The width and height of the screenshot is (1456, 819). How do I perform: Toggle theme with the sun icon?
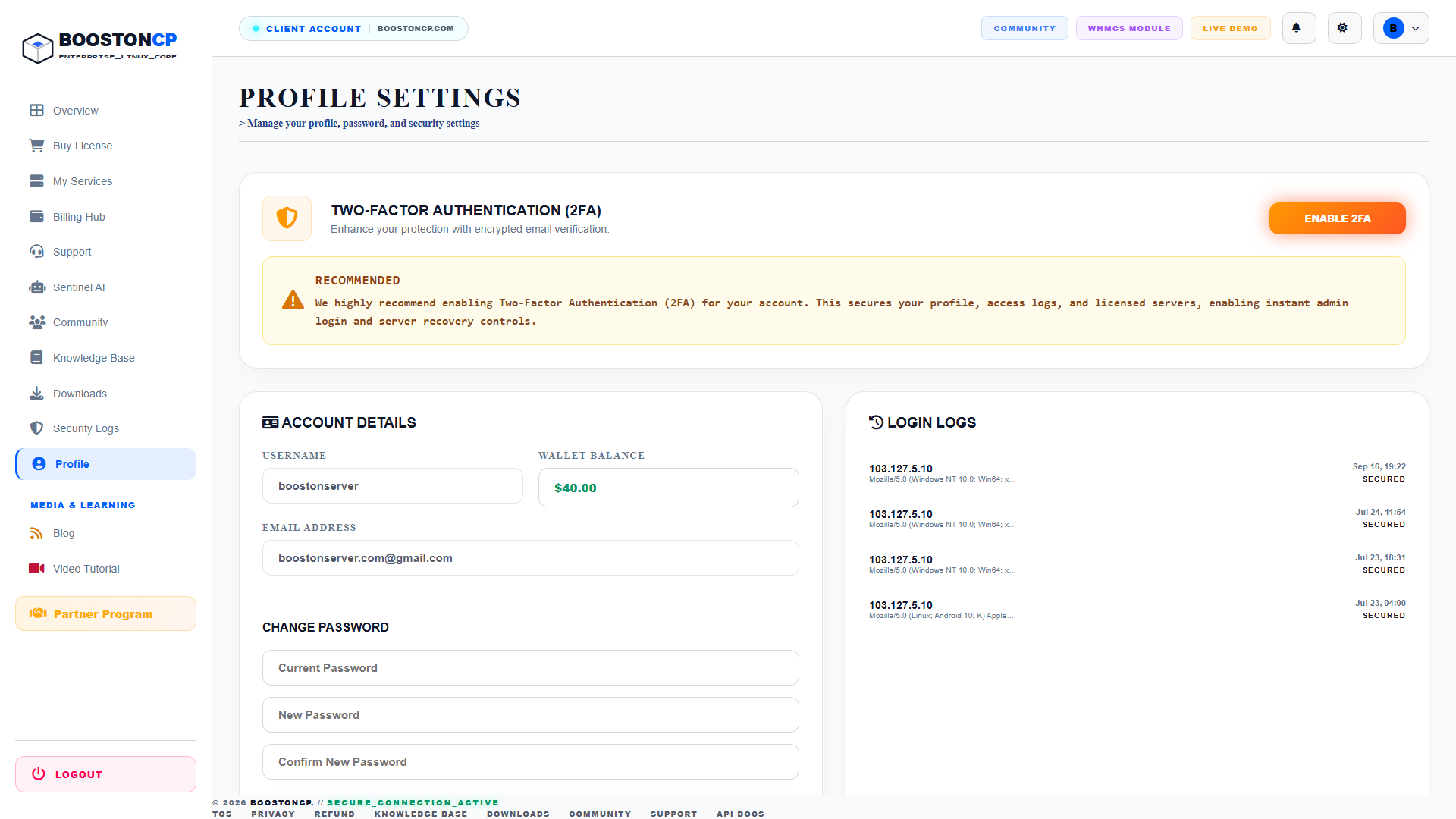(1344, 28)
